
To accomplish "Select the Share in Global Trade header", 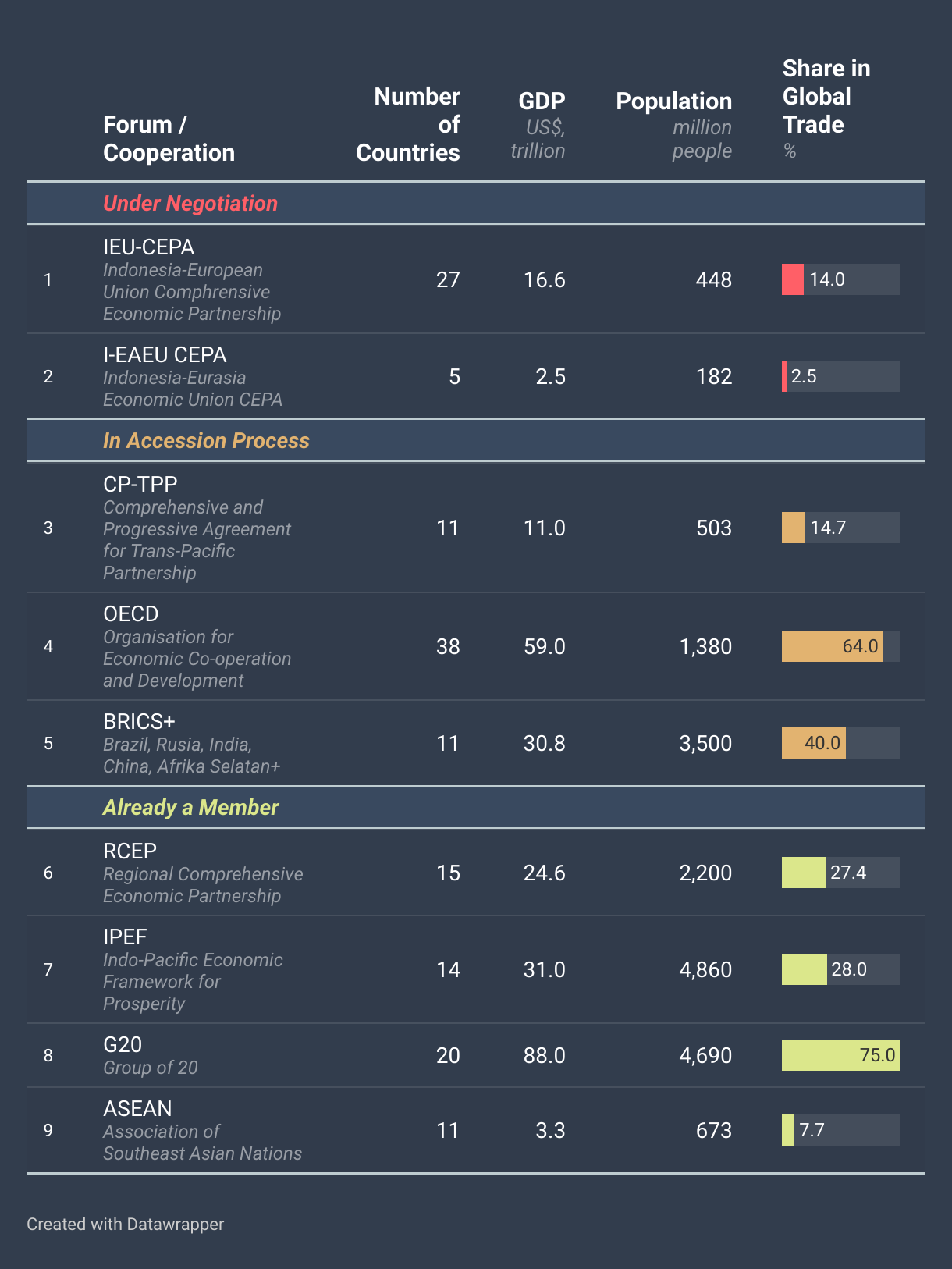I will (x=826, y=108).
